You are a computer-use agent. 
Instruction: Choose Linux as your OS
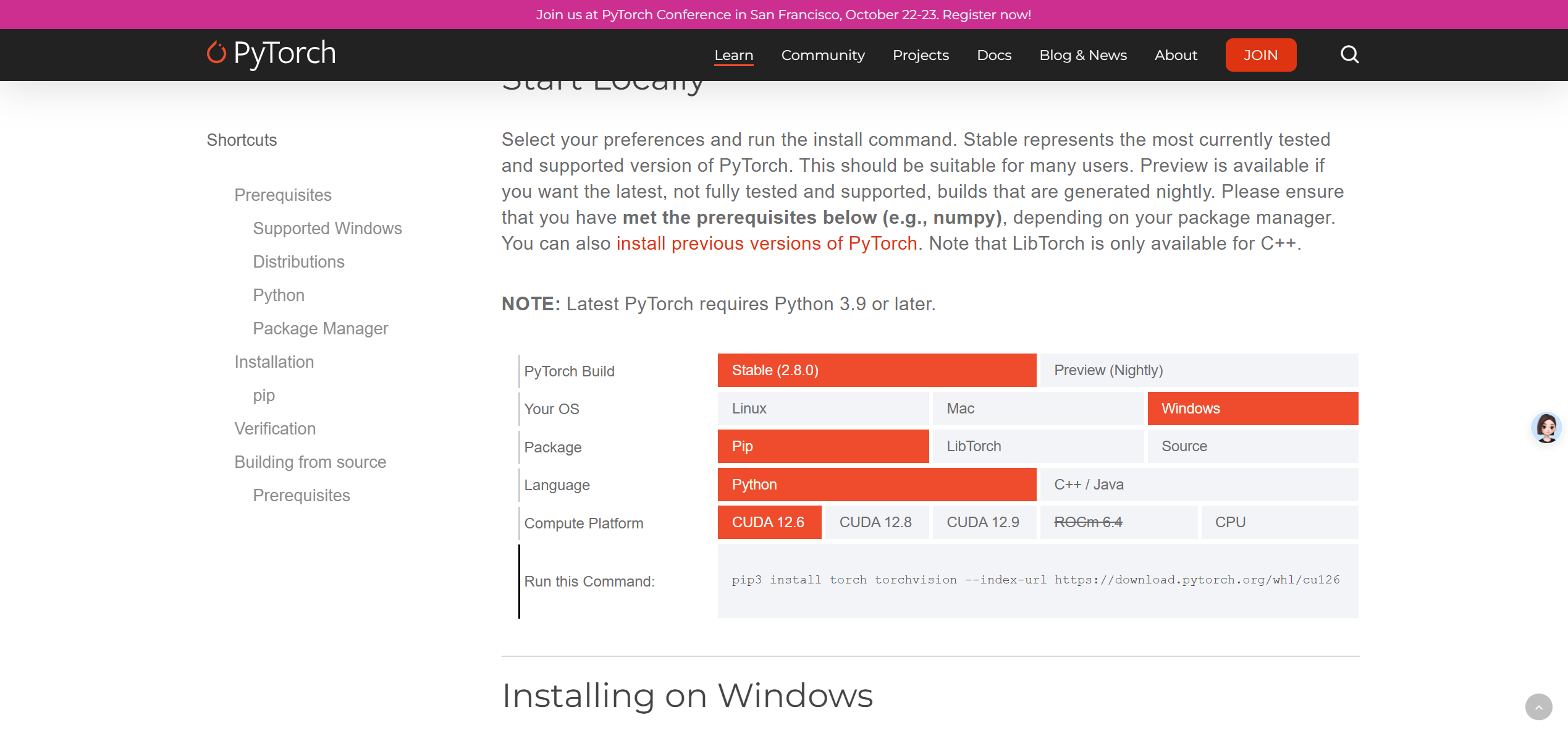click(823, 409)
